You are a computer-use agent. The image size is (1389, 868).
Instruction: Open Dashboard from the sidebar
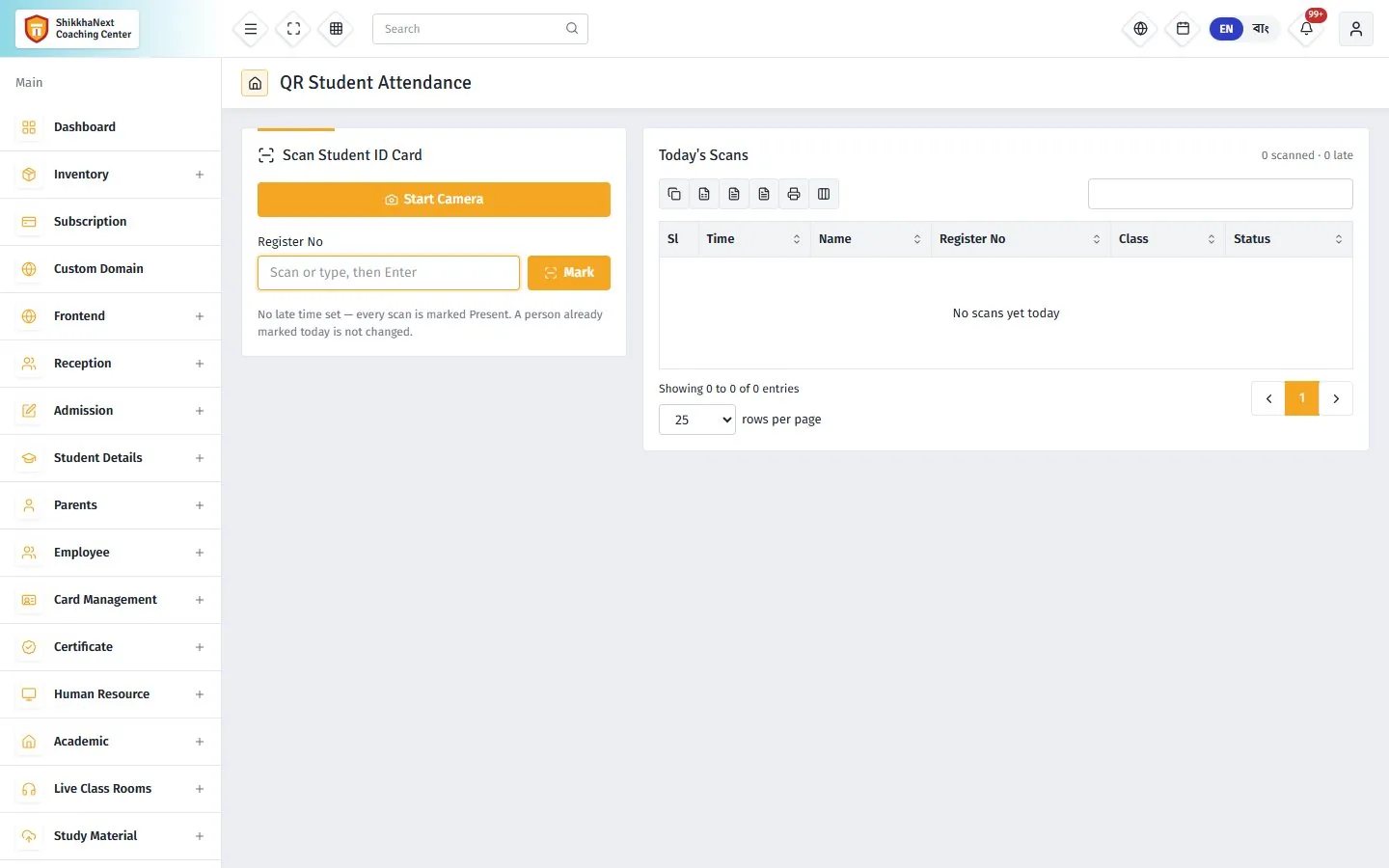pyautogui.click(x=110, y=127)
